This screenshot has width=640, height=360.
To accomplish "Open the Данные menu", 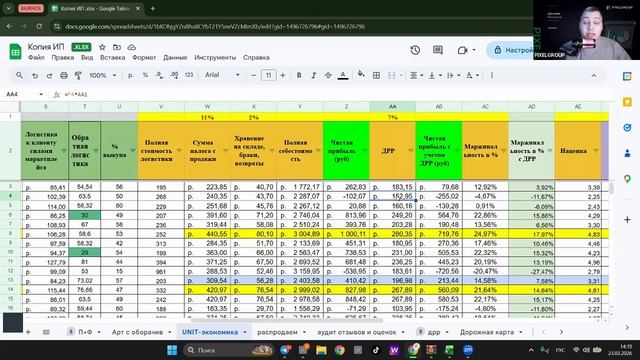I will (175, 58).
